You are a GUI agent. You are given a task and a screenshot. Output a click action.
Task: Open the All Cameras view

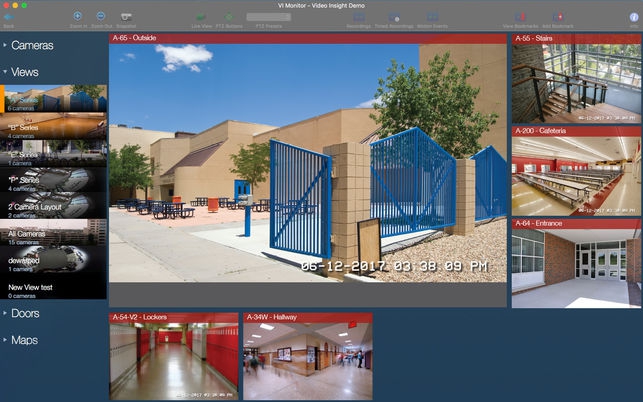pyautogui.click(x=53, y=233)
